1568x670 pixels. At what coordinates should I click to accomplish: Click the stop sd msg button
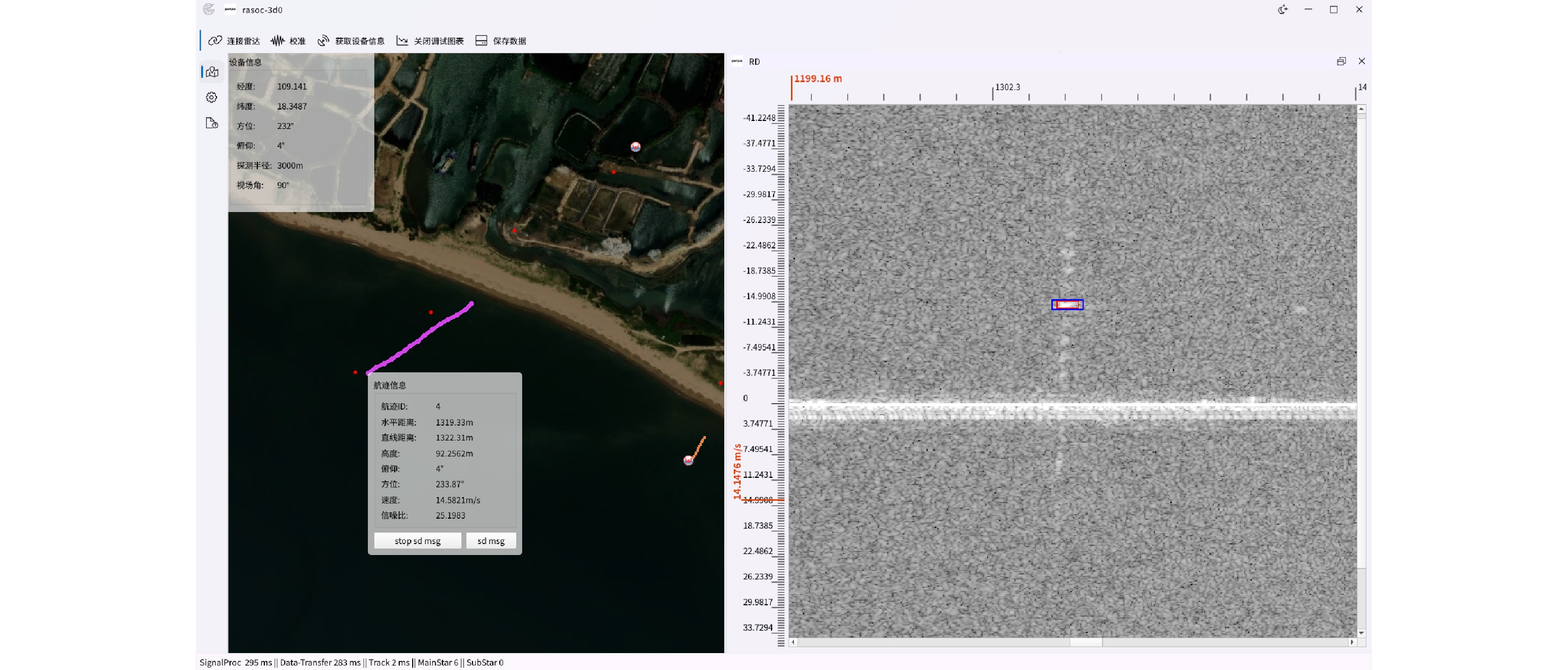pos(417,541)
